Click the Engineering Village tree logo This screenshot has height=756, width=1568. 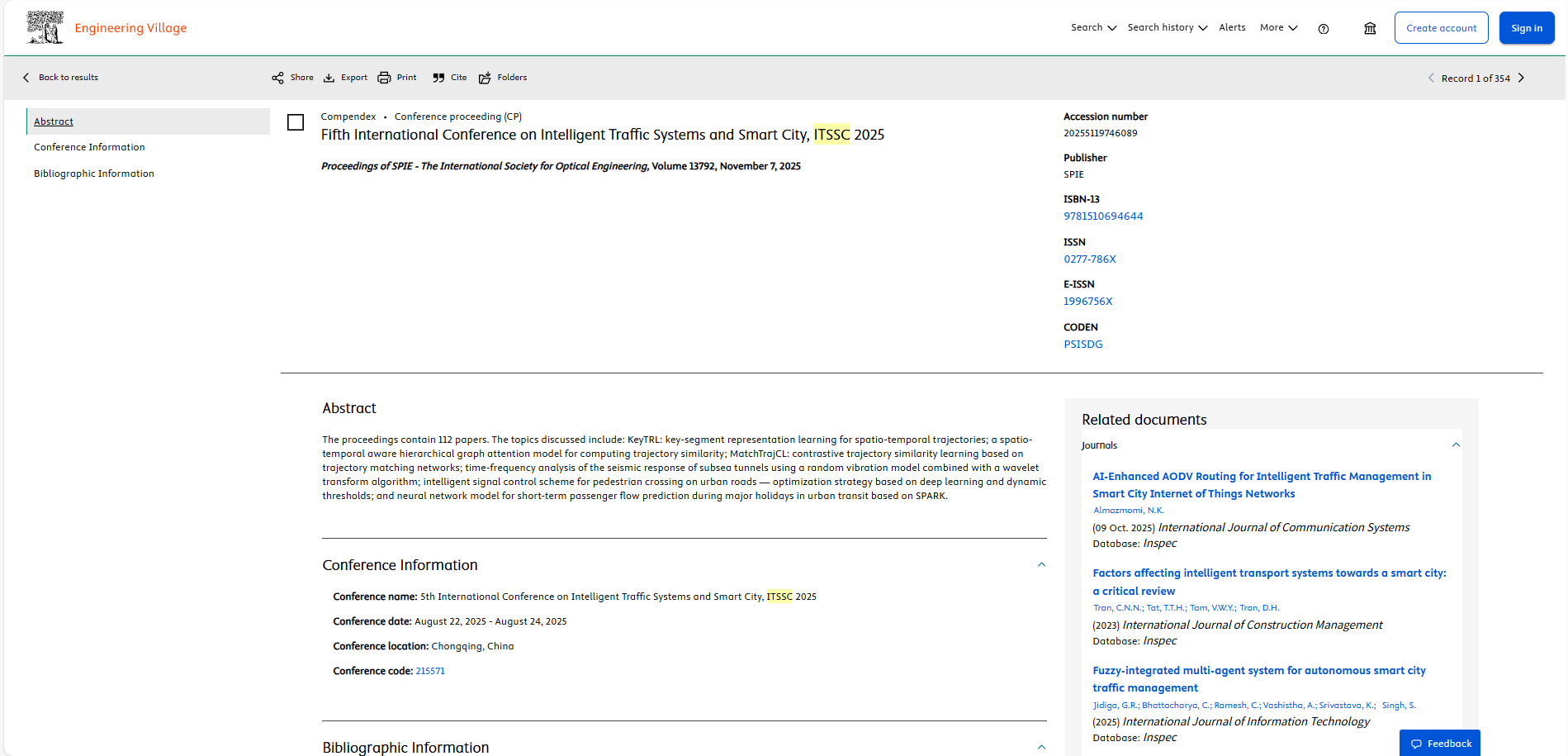[x=45, y=27]
